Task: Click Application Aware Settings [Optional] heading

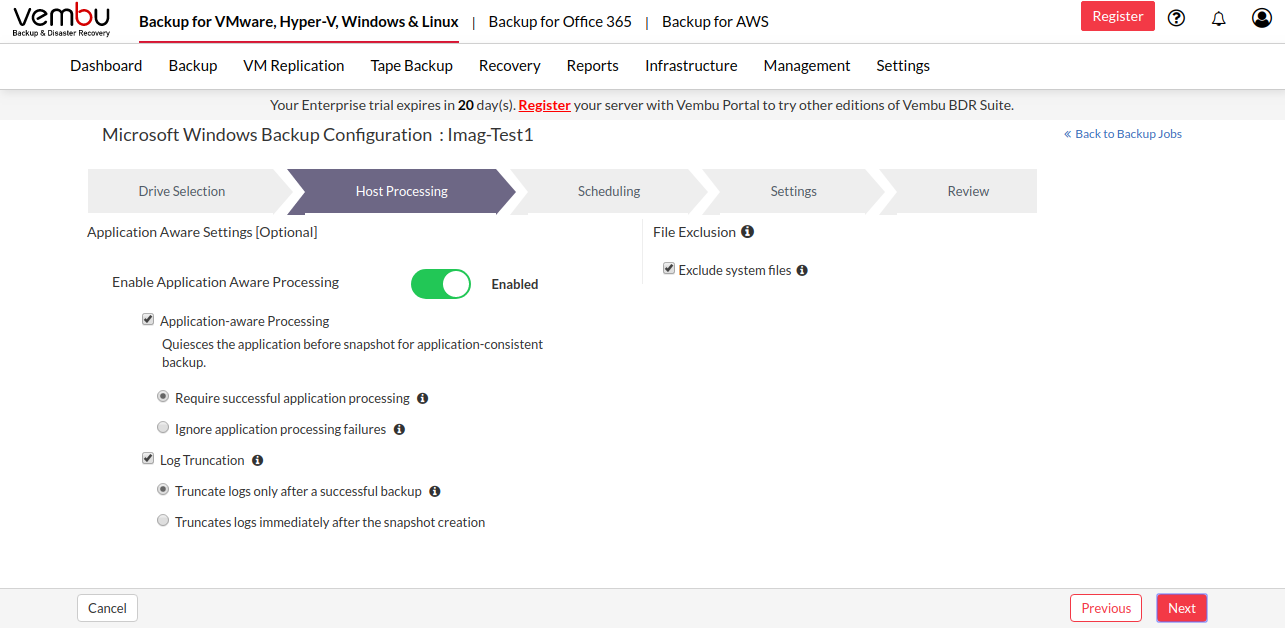Action: pyautogui.click(x=202, y=232)
